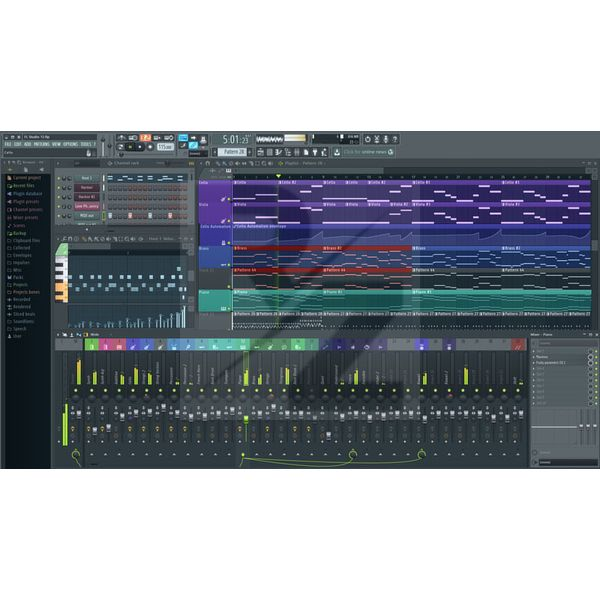Open Maximus effect slot menu arrow
600x600 pixels.
pyautogui.click(x=533, y=357)
